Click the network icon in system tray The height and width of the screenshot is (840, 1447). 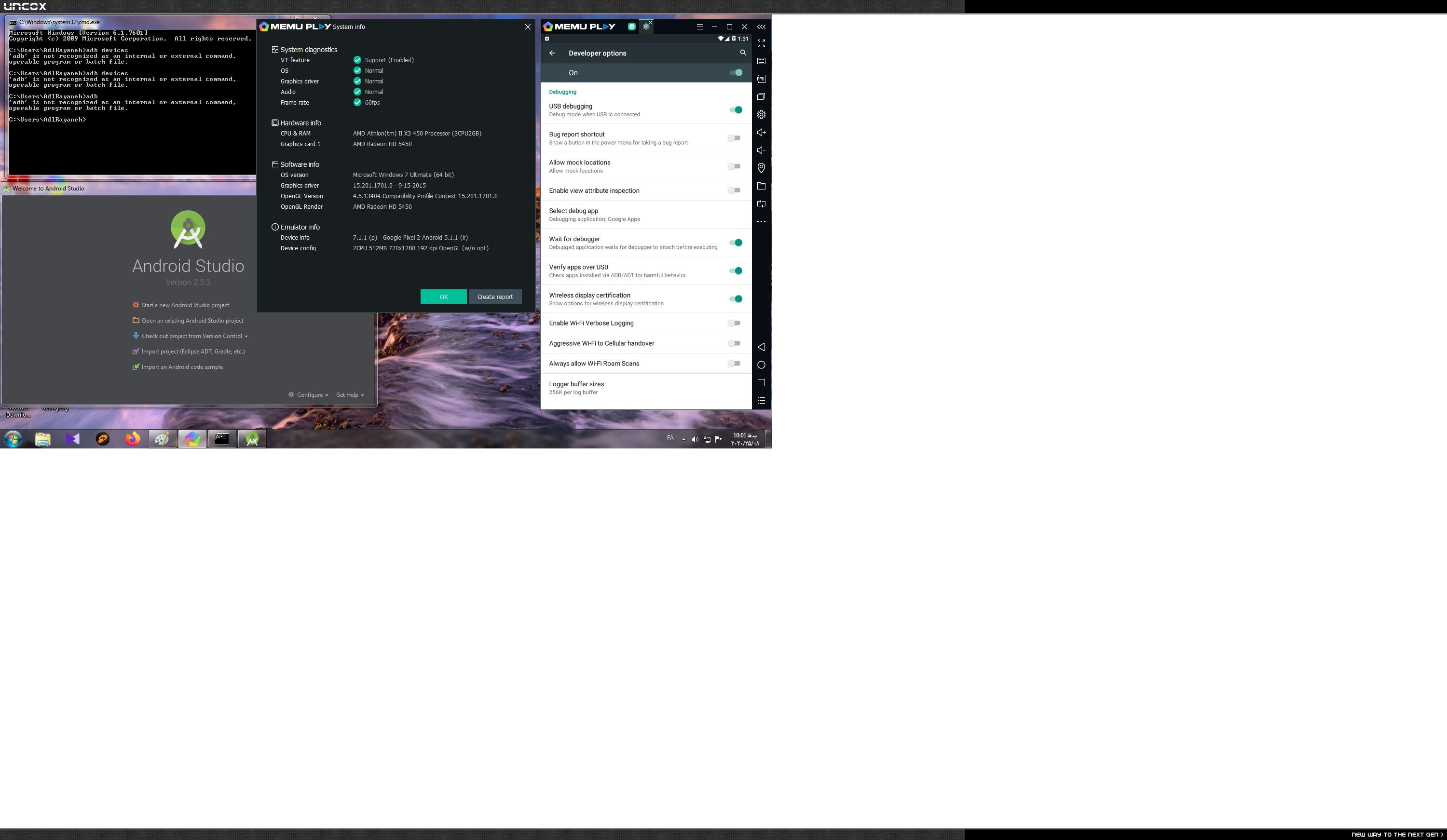pos(707,439)
